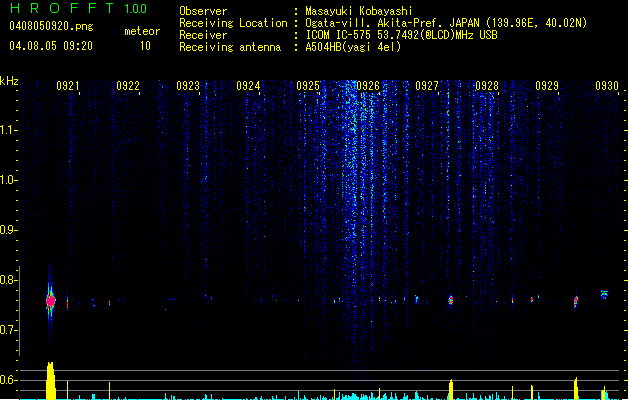This screenshot has height=400, width=629.
Task: Select observer name Masayuki Kobayashi
Action: point(359,11)
